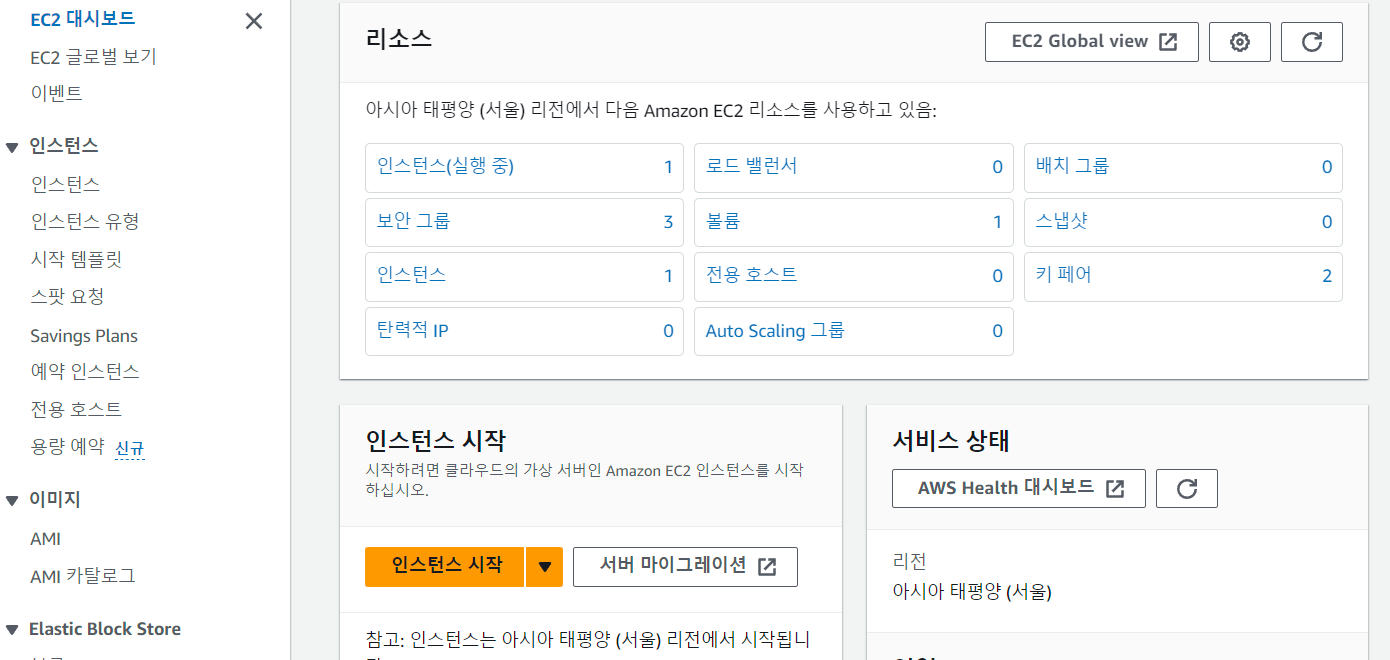Open 스팟 요청 in the sidebar
Screen dimensions: 1390x660
click(67, 297)
